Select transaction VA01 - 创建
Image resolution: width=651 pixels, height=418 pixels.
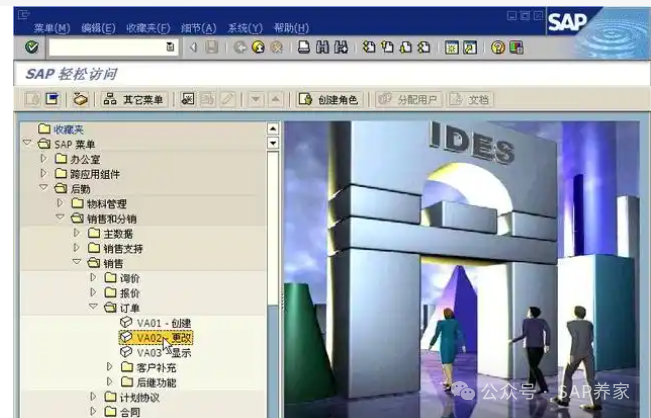coord(164,323)
